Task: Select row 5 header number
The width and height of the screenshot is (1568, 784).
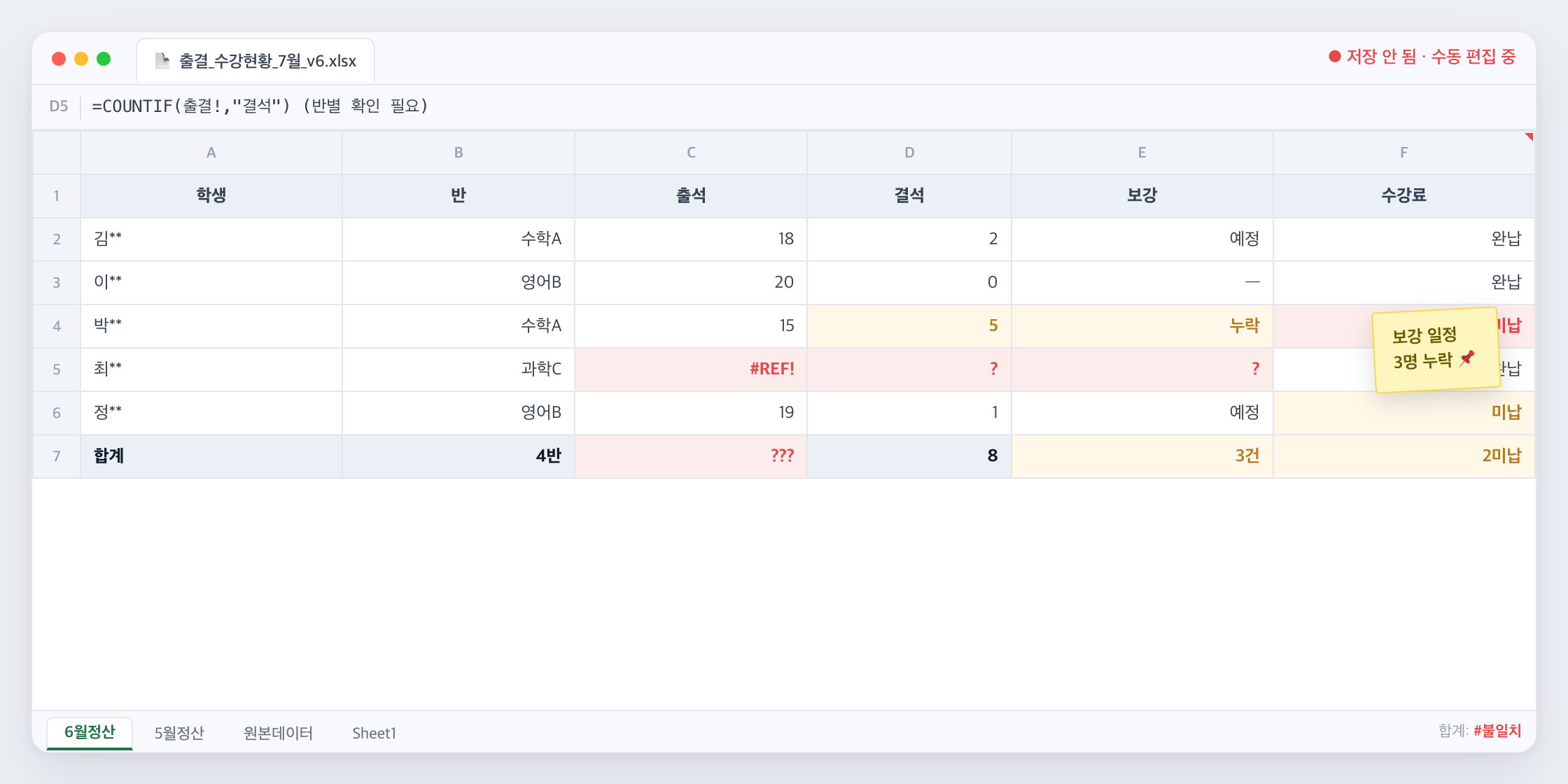Action: pos(57,370)
